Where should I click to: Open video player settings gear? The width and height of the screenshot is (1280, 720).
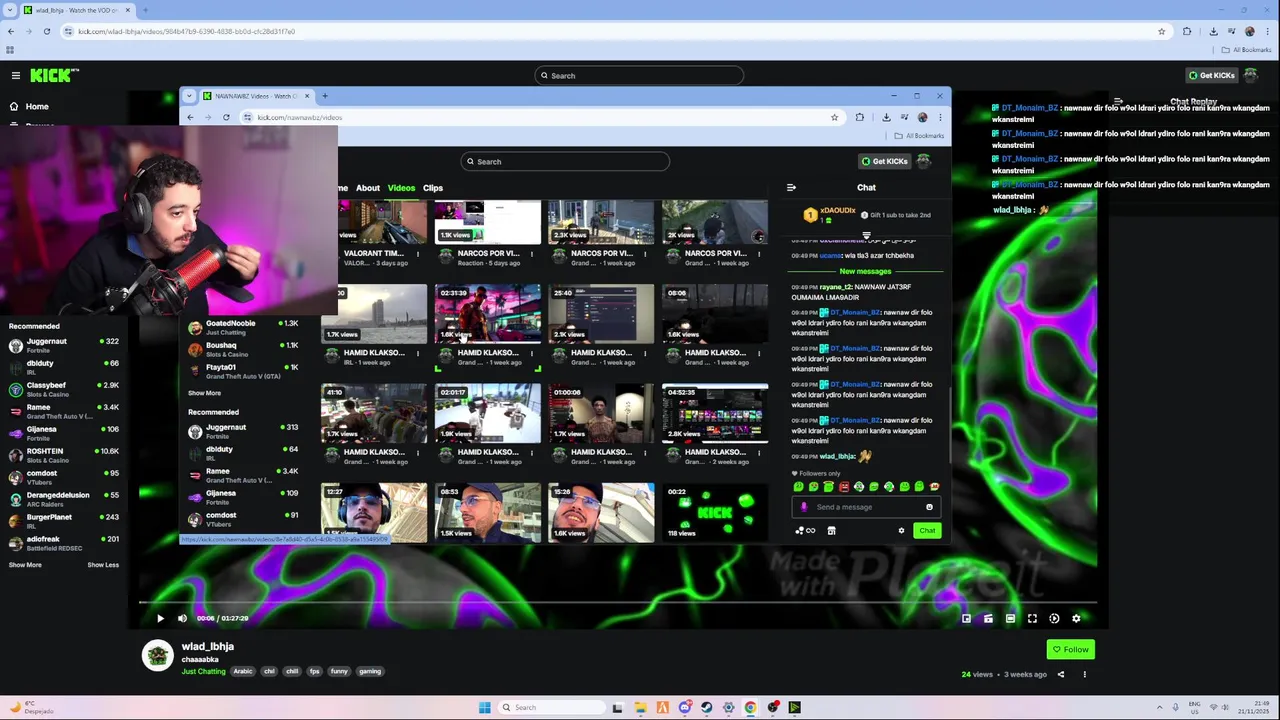click(x=1076, y=618)
